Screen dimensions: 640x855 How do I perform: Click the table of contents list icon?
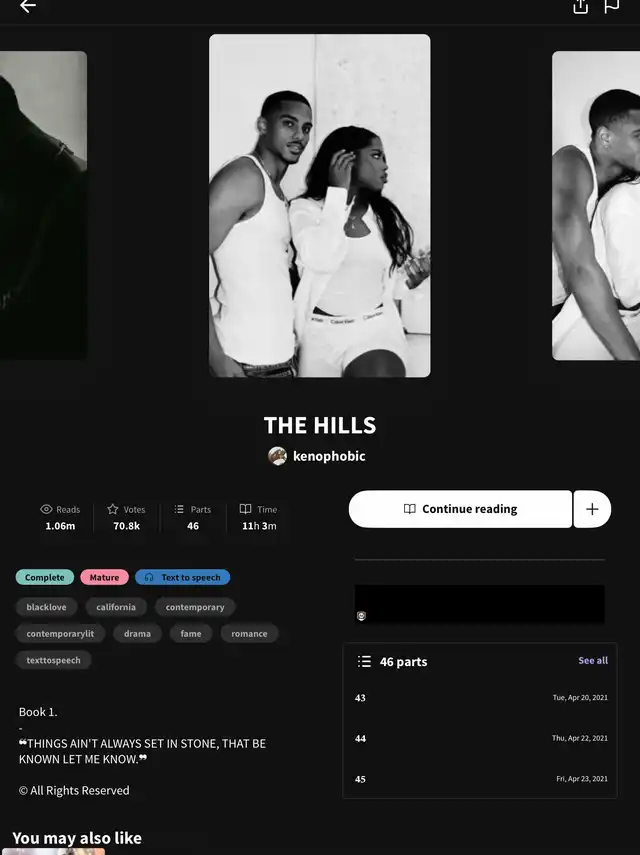[x=364, y=661]
